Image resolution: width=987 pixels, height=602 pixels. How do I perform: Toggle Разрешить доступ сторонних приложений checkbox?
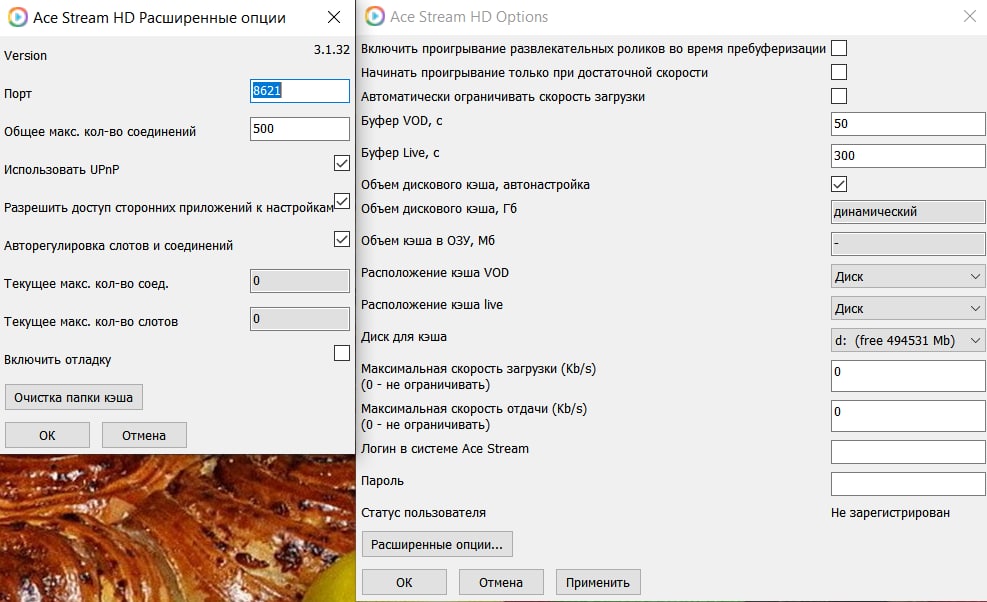pyautogui.click(x=342, y=201)
